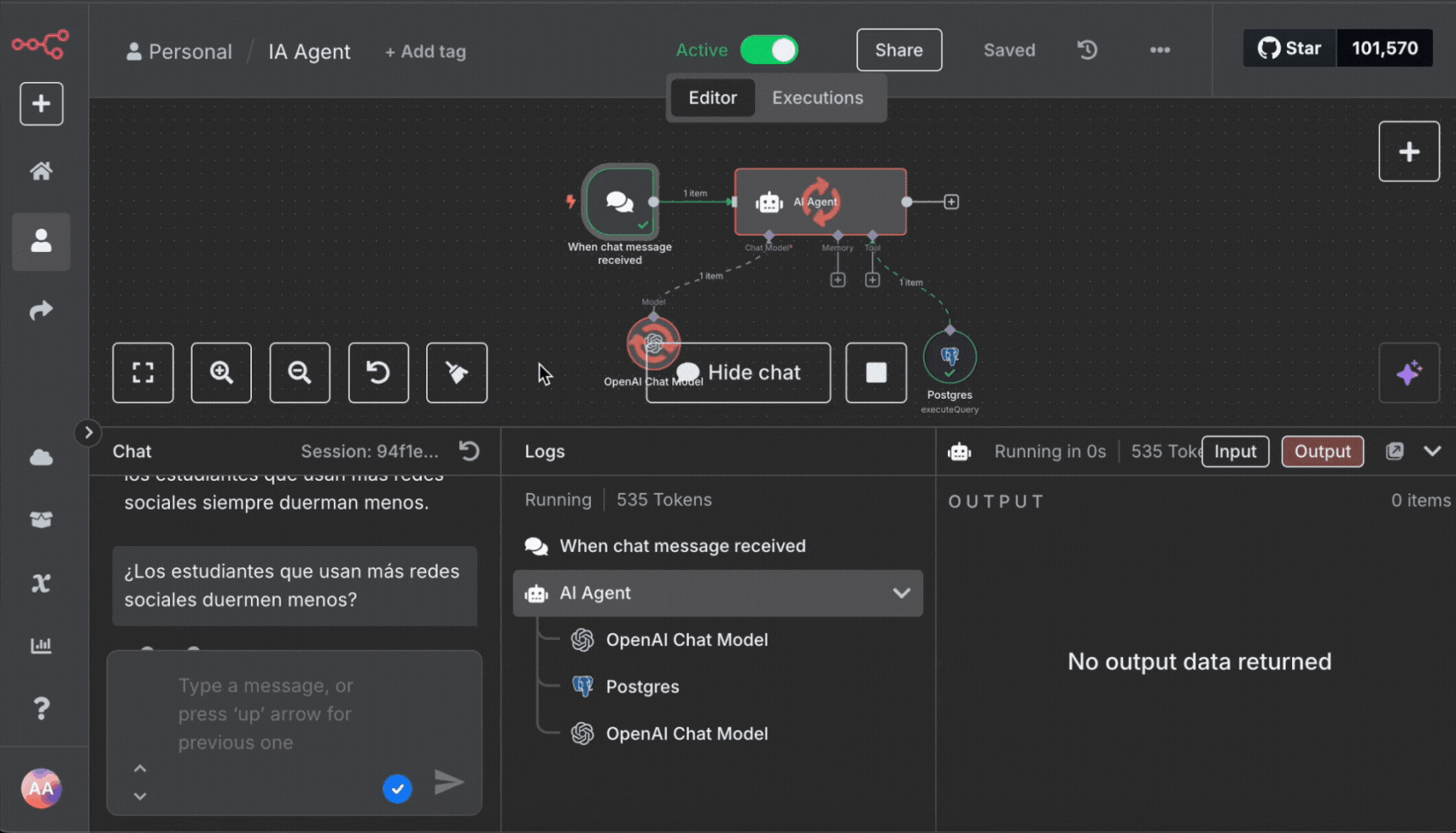Select the When chat message received node

(x=620, y=202)
